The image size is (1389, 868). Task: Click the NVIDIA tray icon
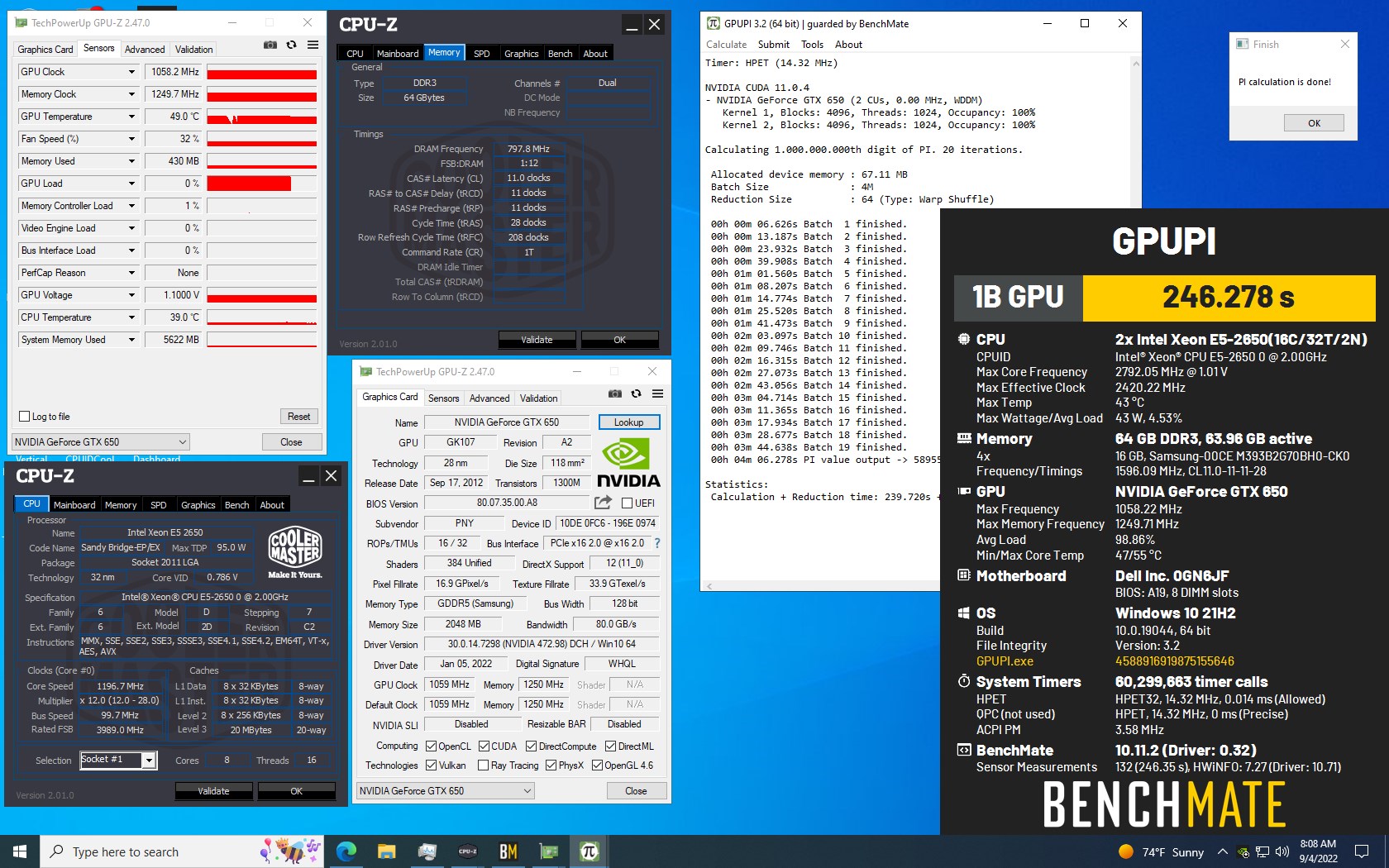coord(1243,851)
